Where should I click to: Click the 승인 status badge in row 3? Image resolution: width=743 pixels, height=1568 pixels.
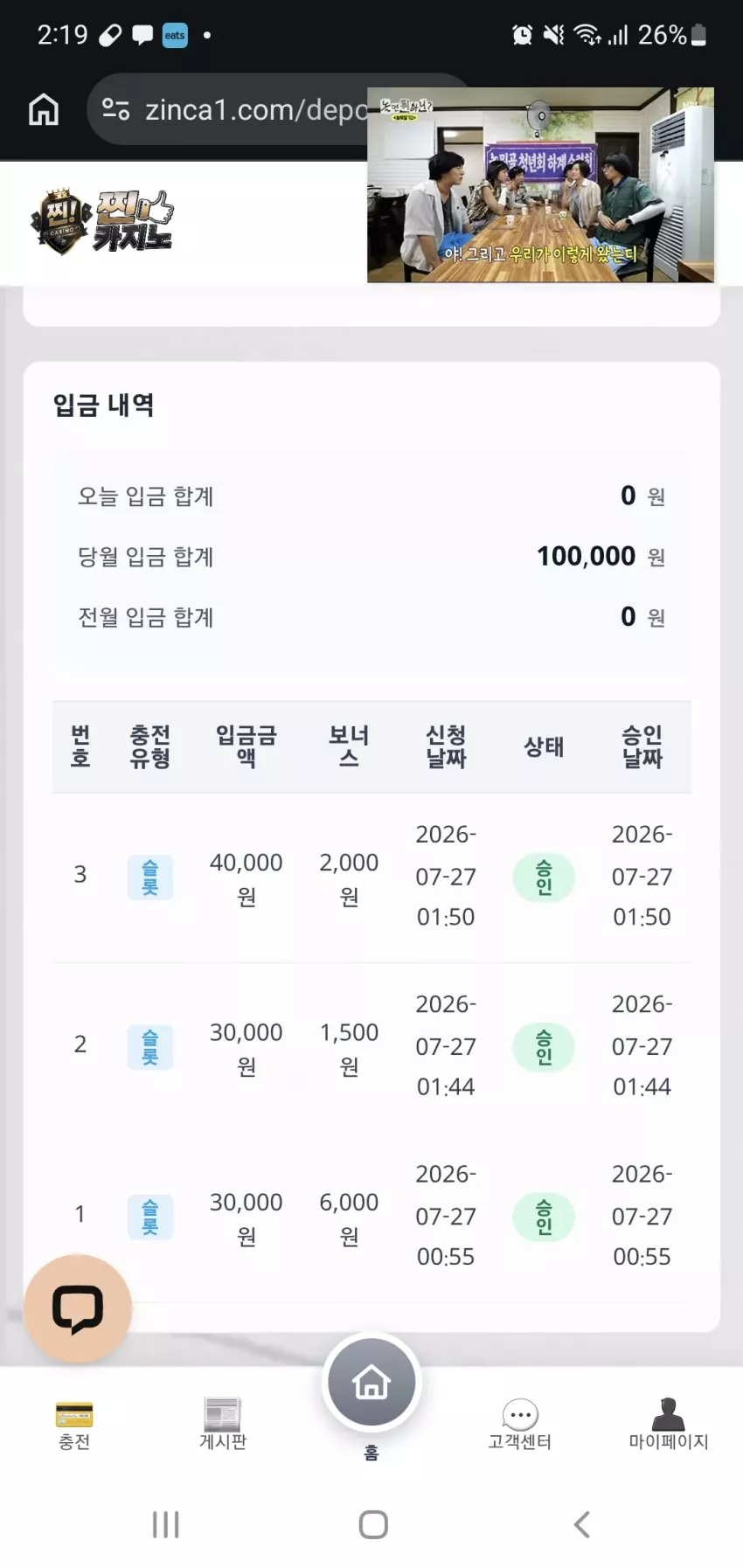[x=544, y=878]
